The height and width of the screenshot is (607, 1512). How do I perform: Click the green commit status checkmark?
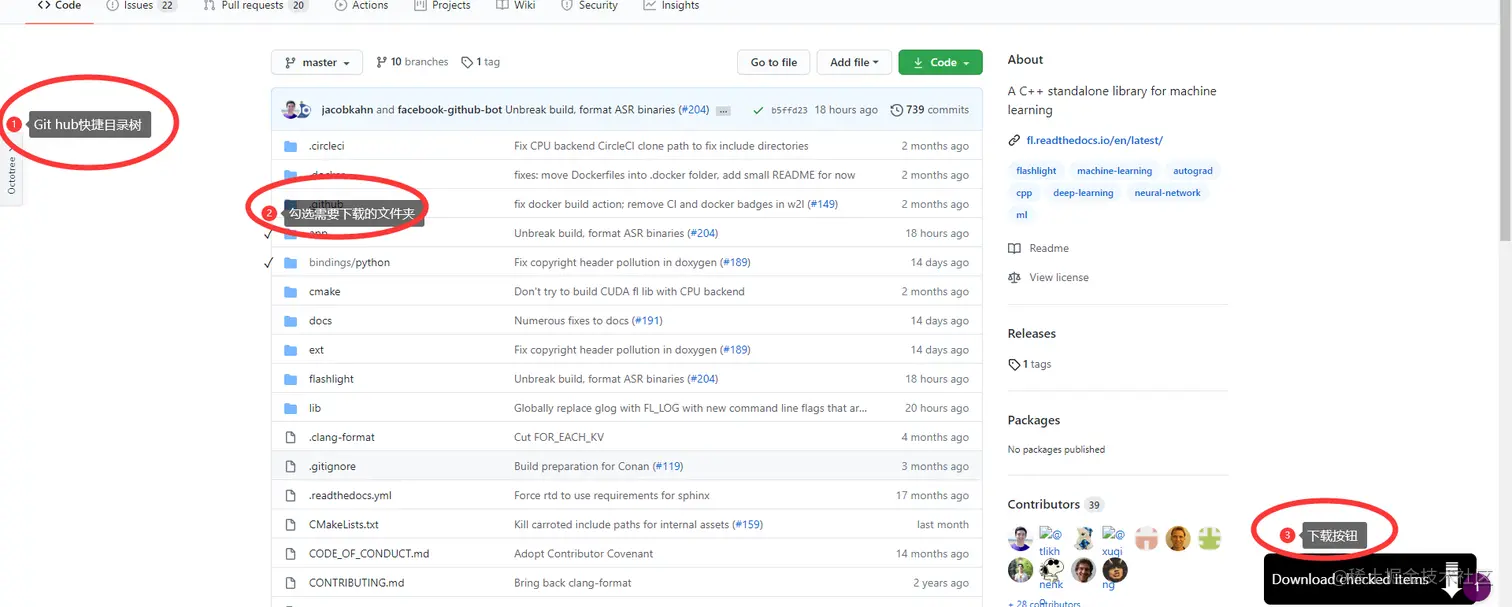(758, 110)
